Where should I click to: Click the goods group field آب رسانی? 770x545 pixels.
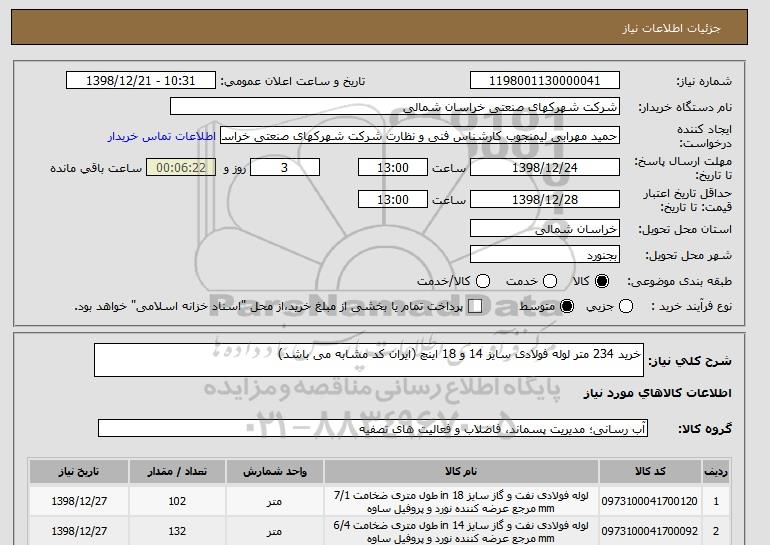click(x=373, y=428)
